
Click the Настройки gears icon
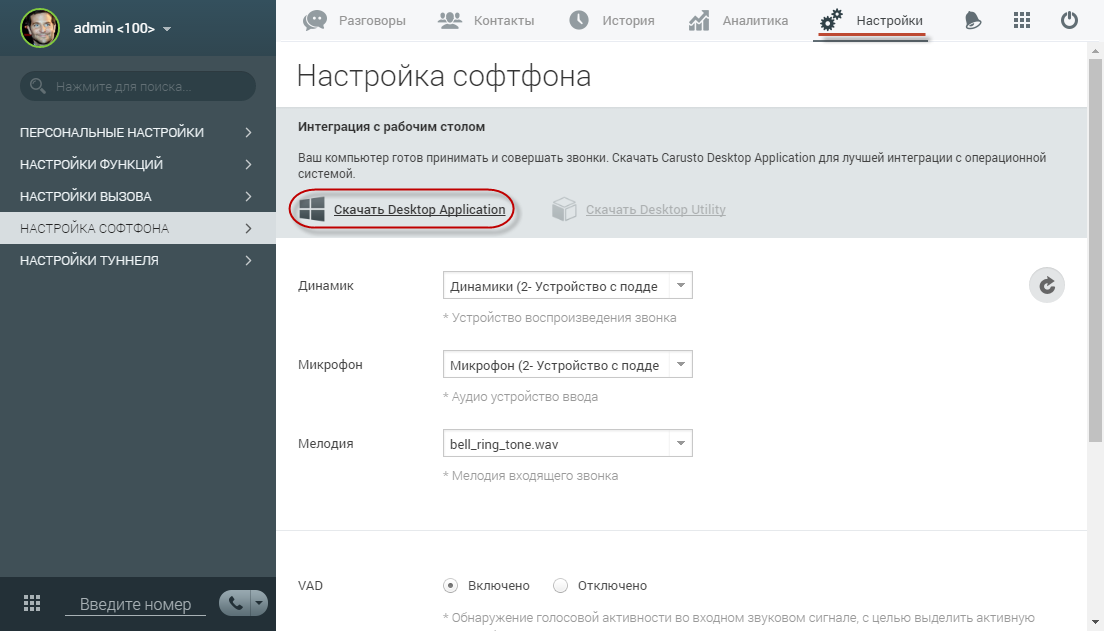click(832, 20)
